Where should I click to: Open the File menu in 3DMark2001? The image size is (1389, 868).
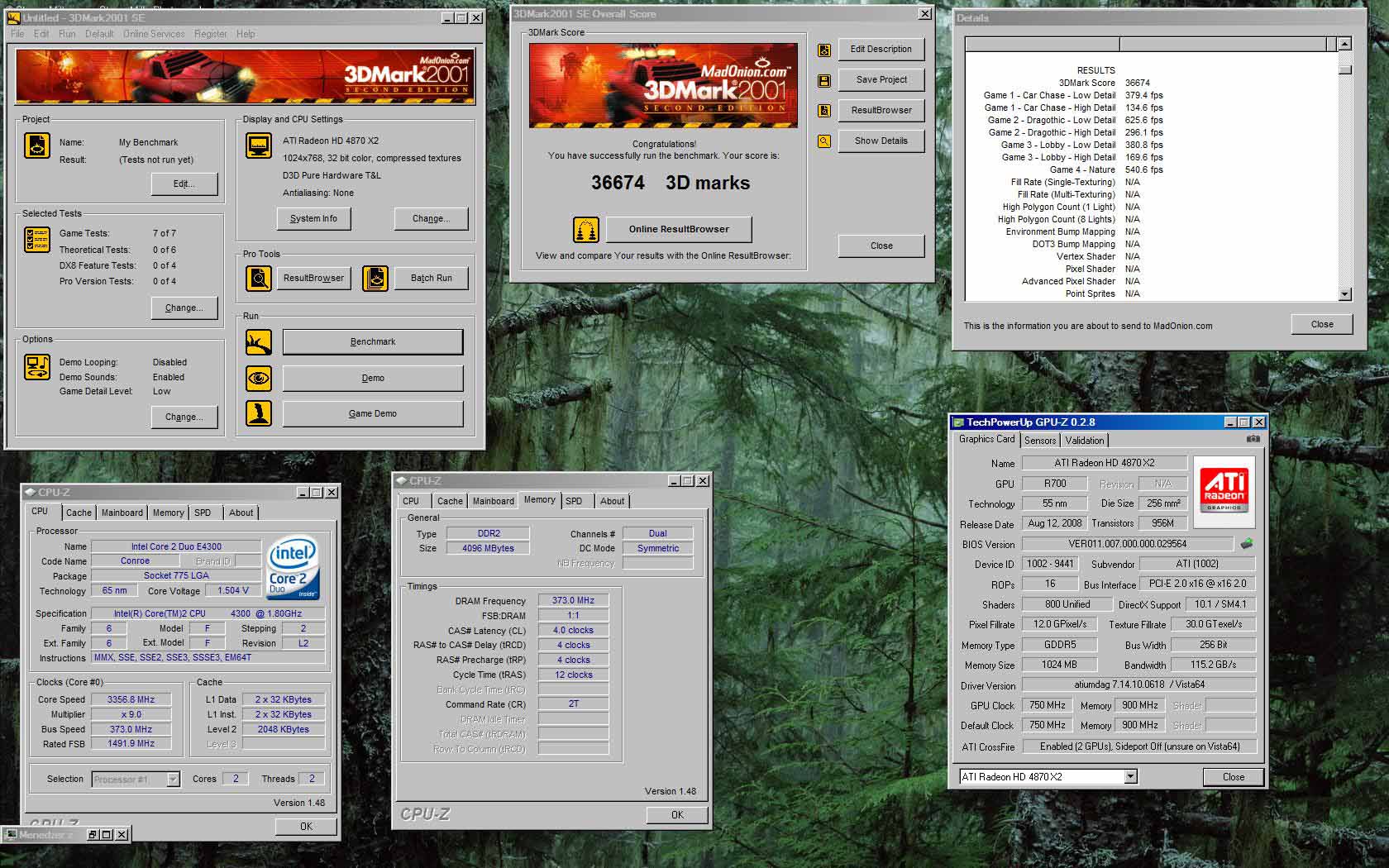point(17,34)
